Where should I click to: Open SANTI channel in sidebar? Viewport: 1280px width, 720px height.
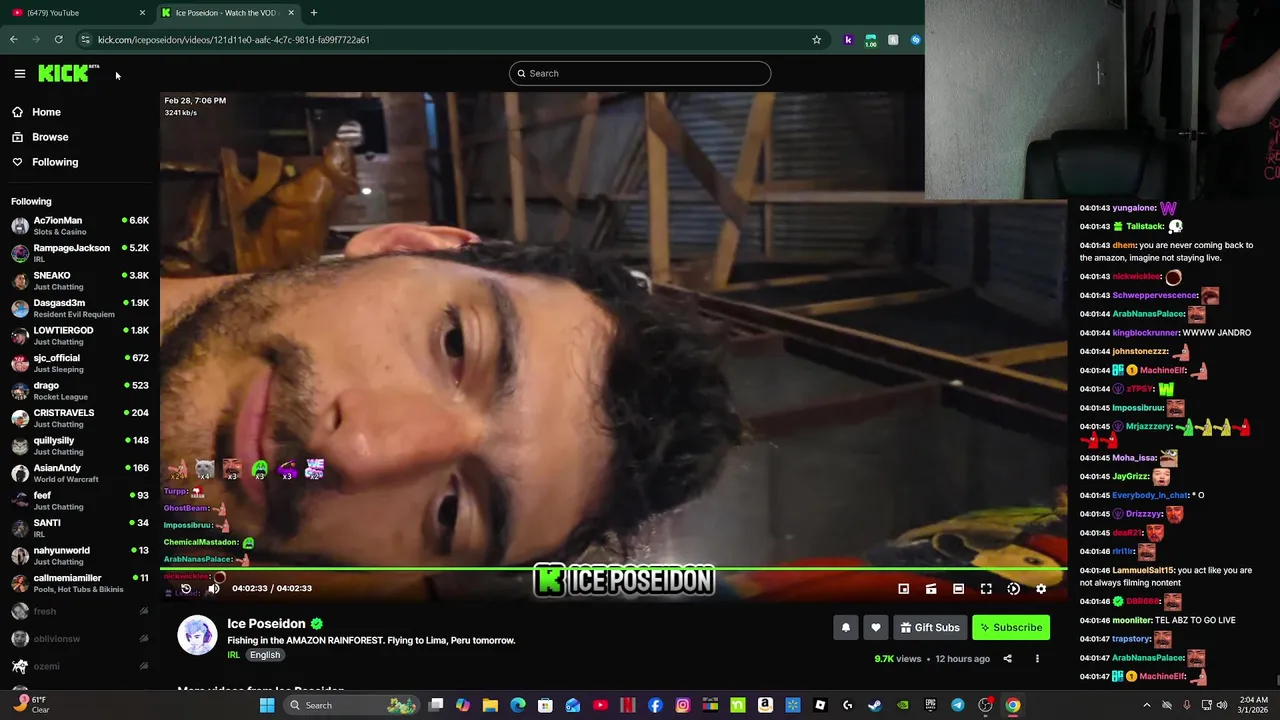click(x=80, y=528)
